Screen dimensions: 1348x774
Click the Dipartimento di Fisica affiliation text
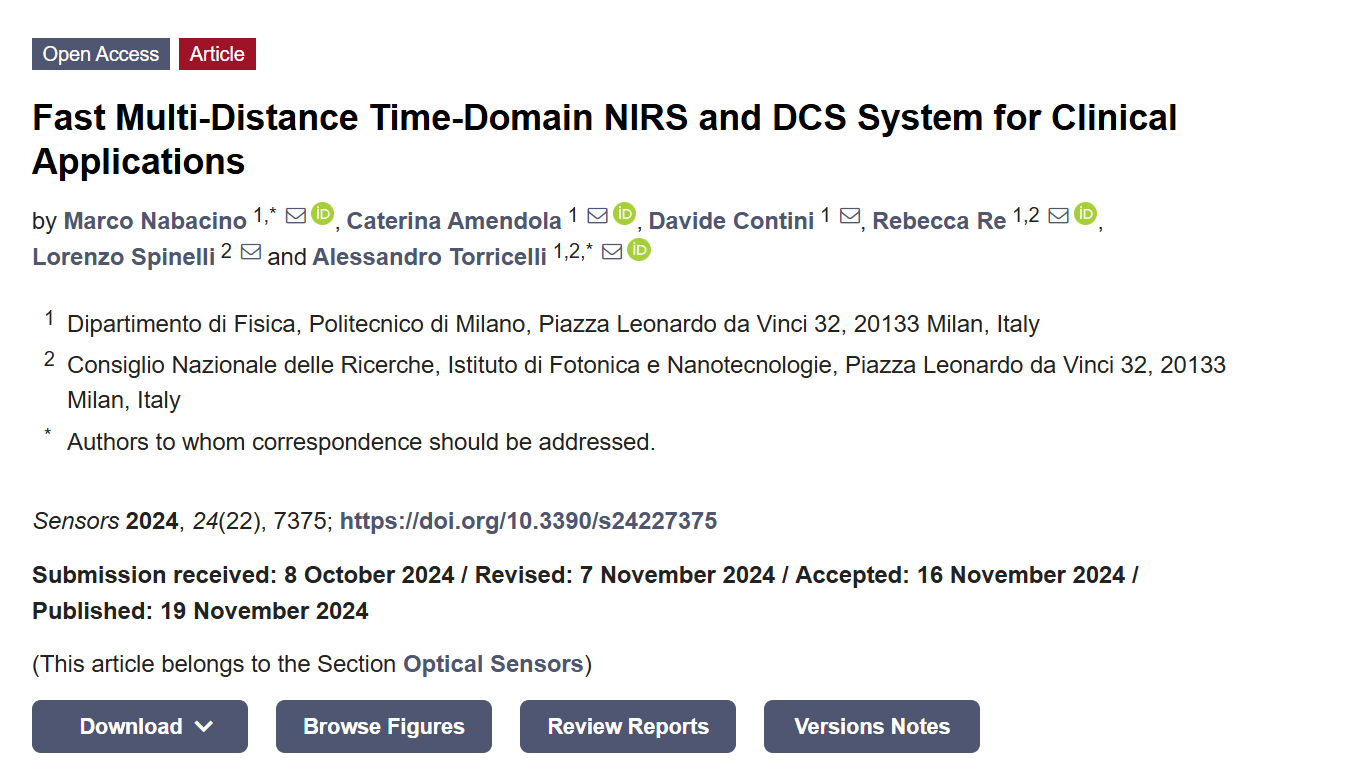click(553, 324)
